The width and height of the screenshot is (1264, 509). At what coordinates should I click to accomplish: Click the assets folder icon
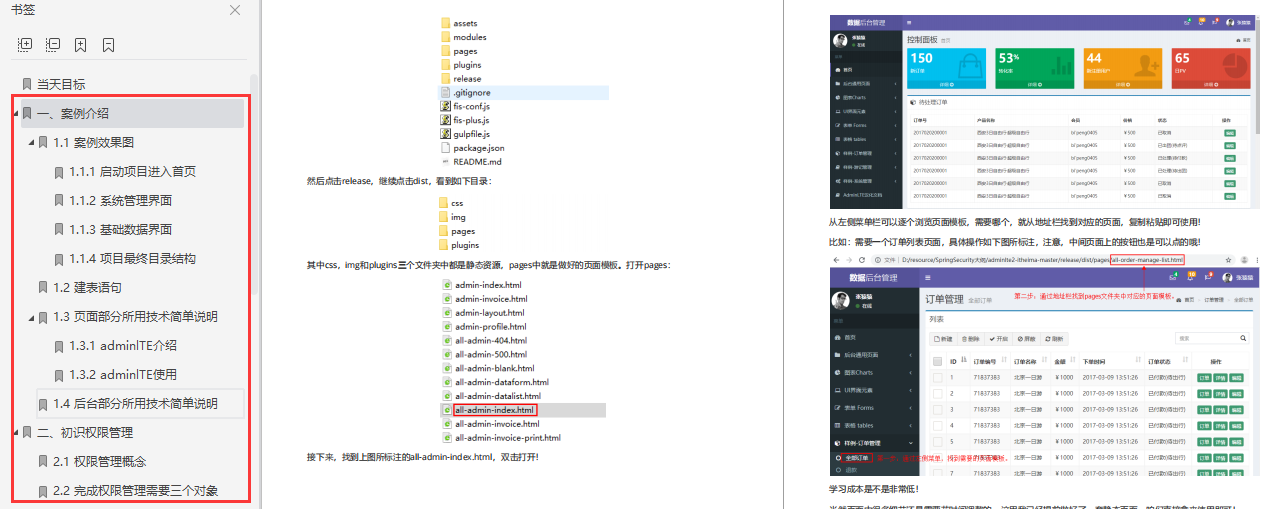446,23
